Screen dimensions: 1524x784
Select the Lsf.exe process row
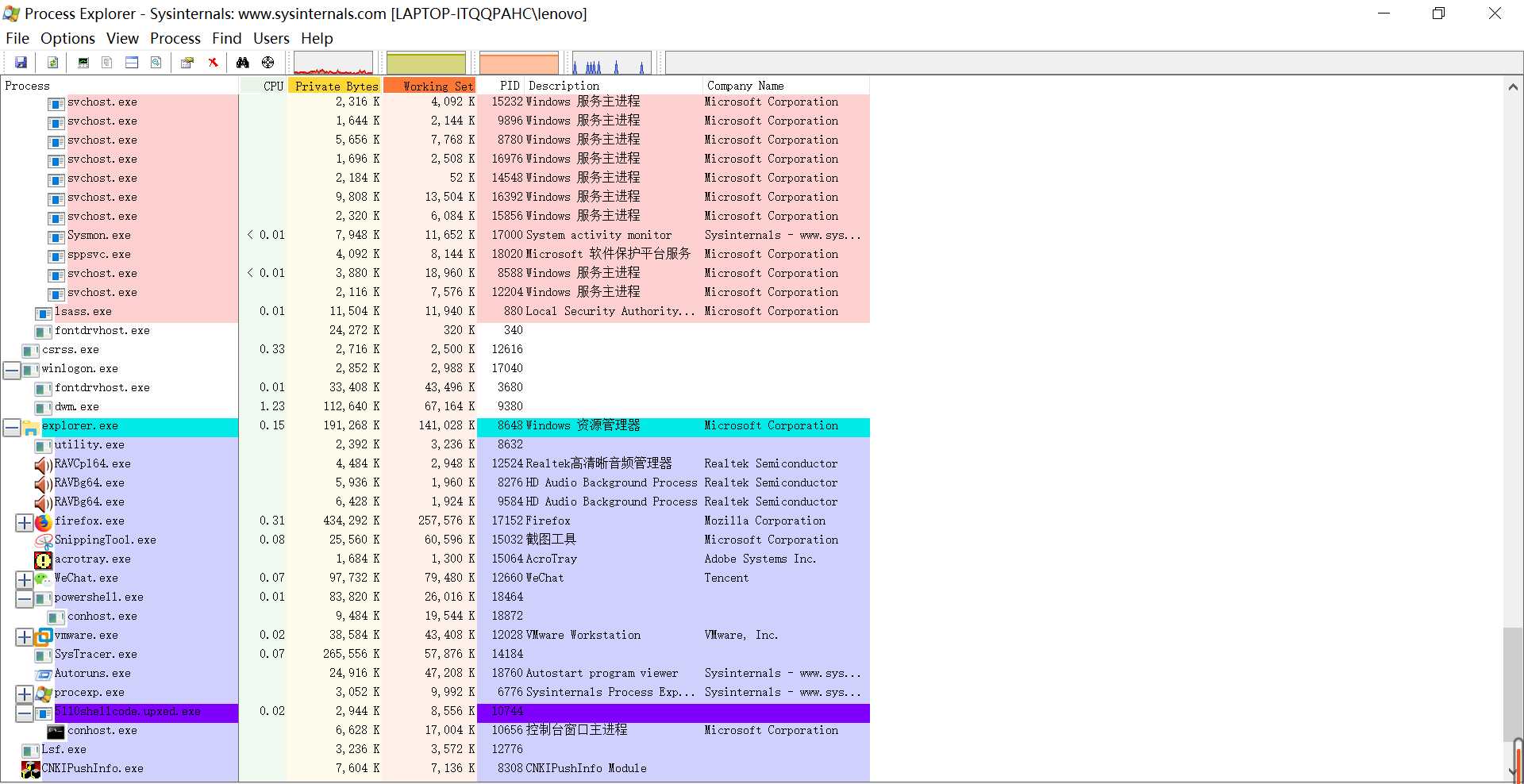[435, 751]
